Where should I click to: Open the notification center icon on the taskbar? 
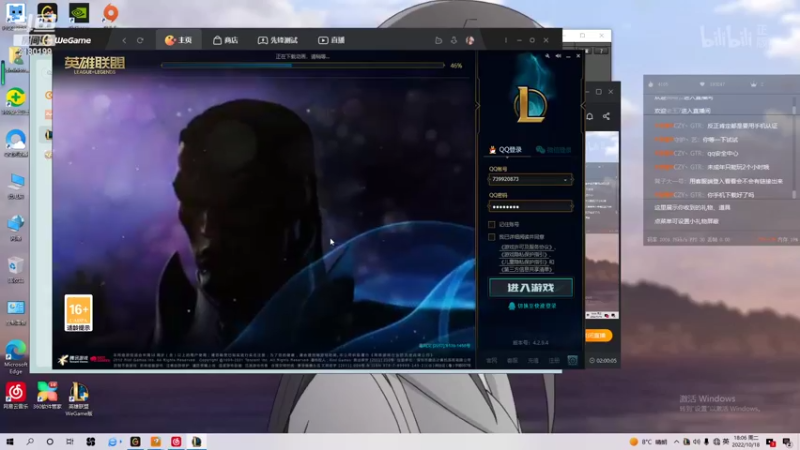pos(787,442)
